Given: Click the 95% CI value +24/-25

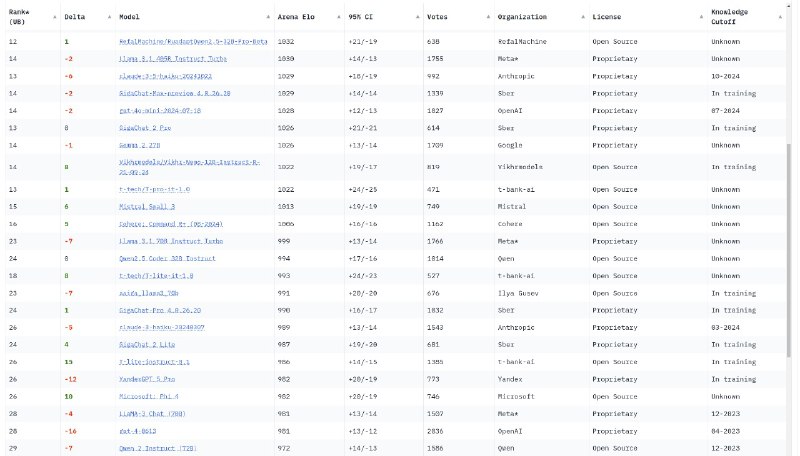Looking at the screenshot, I should [363, 189].
